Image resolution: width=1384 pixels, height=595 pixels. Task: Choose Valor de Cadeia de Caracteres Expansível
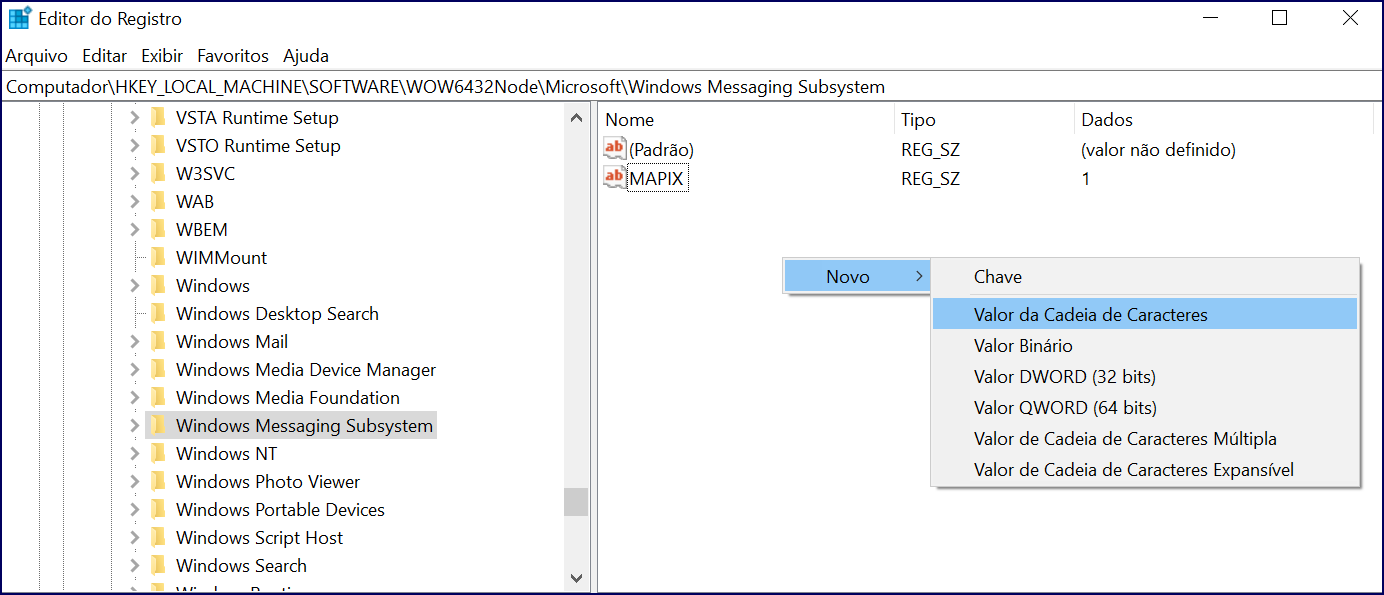pos(1144,470)
